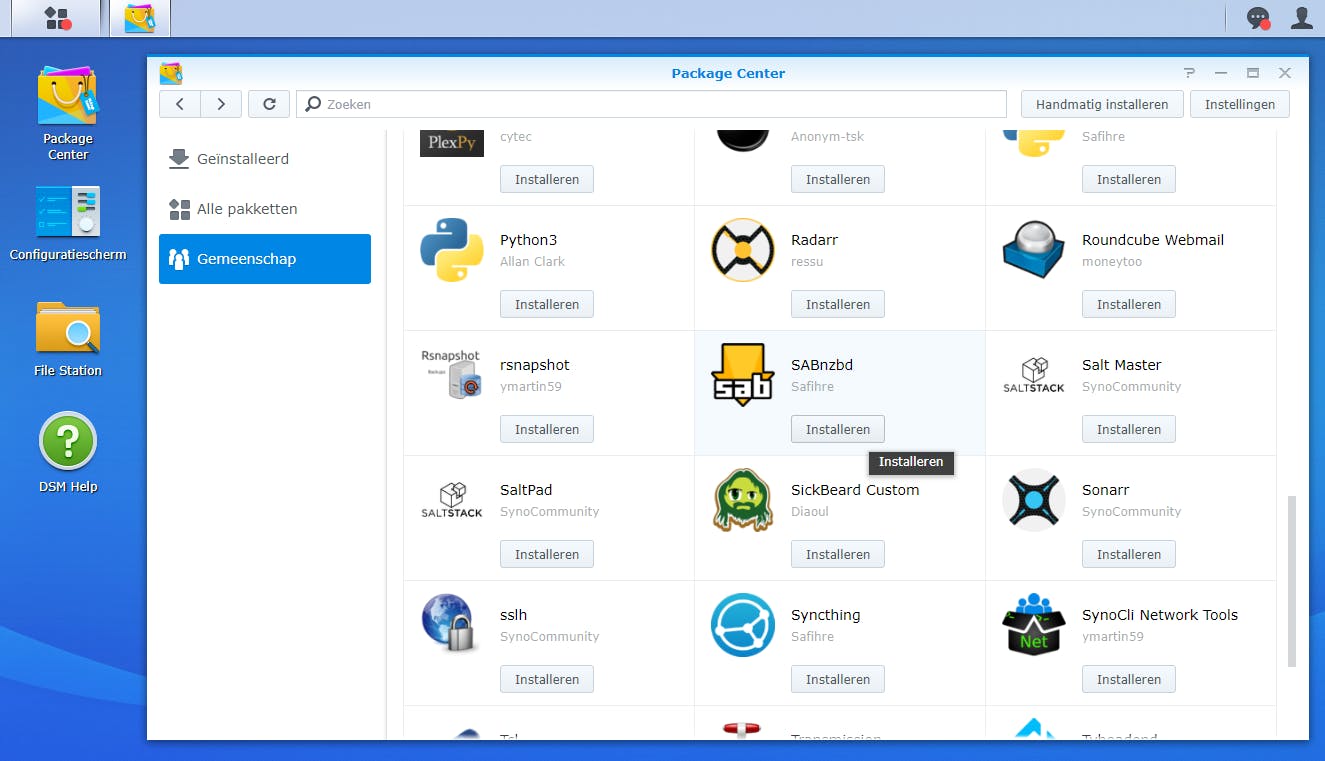Install the sslh package
The image size is (1325, 761).
547,679
